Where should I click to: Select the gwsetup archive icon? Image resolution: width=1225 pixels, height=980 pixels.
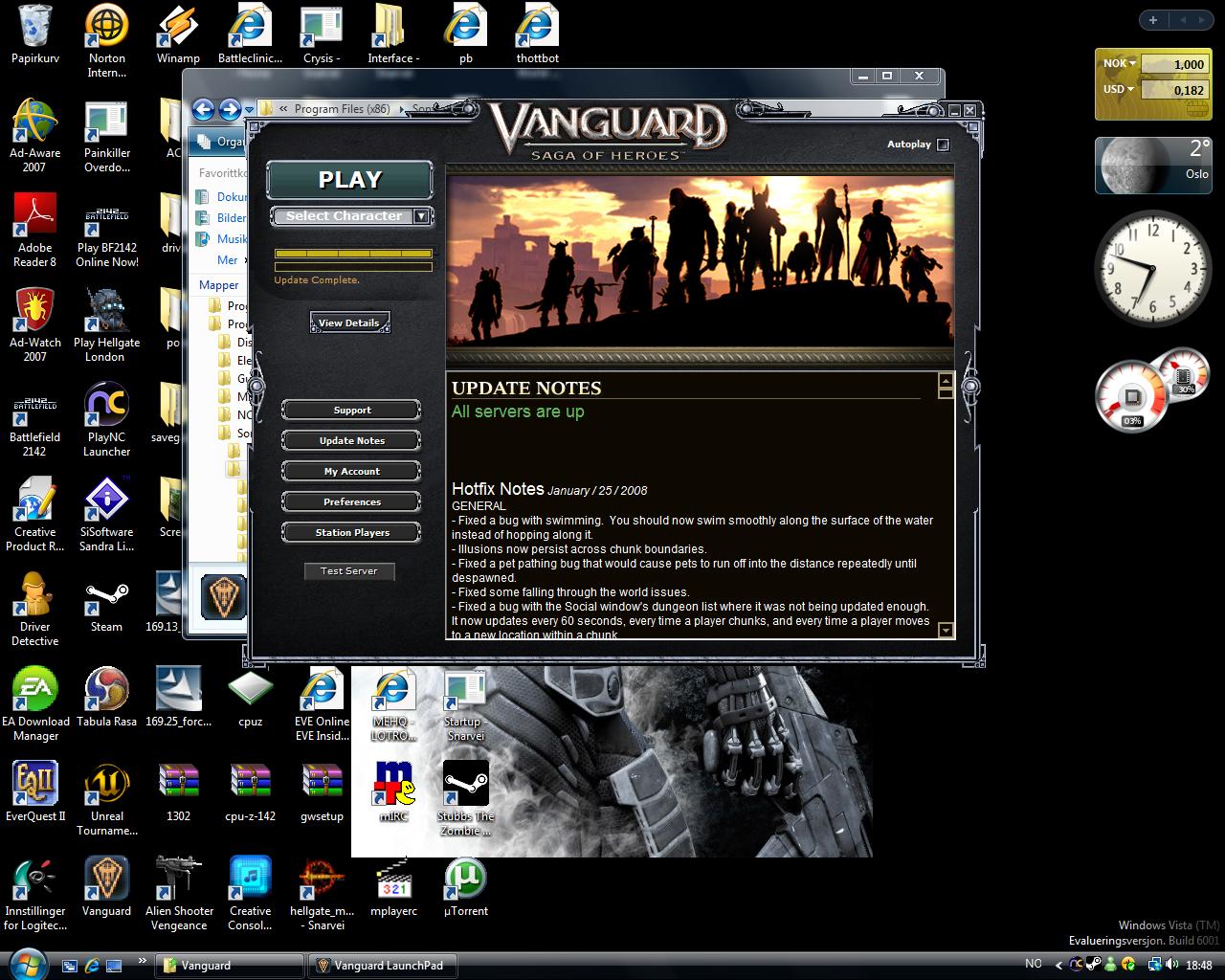coord(322,793)
